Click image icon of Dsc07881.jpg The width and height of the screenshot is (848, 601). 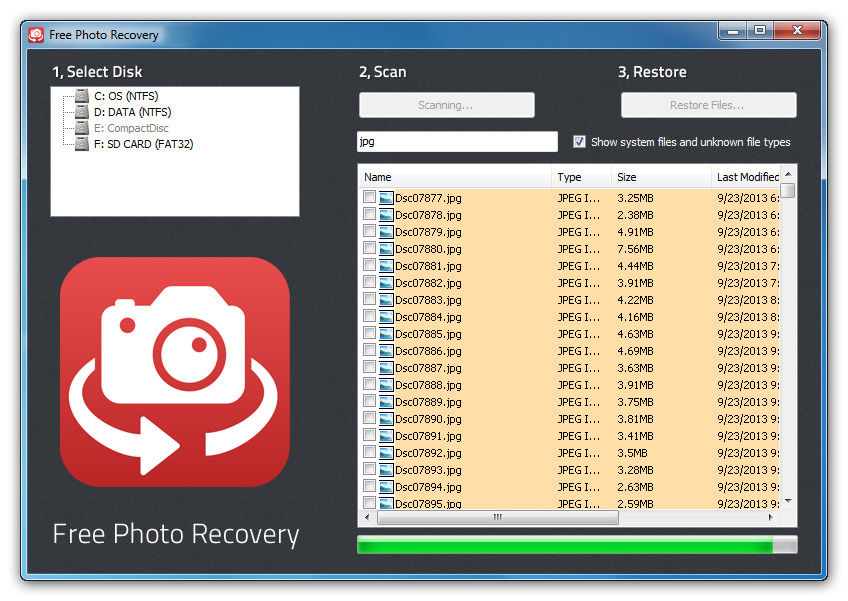pyautogui.click(x=386, y=266)
